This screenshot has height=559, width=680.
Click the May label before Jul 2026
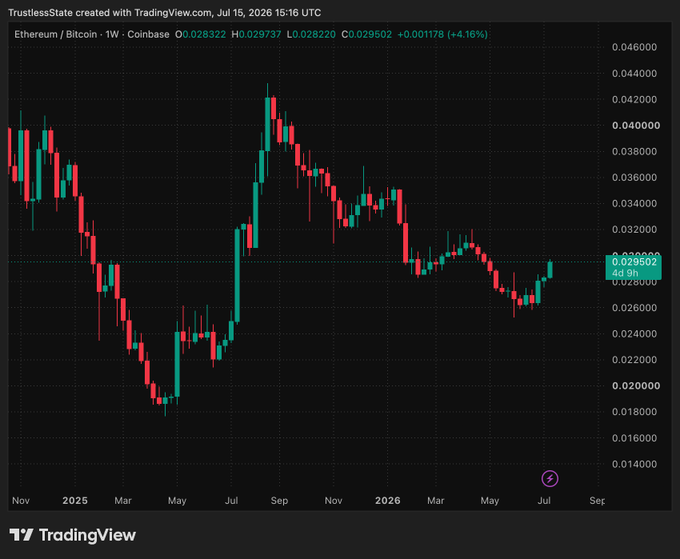(x=490, y=500)
